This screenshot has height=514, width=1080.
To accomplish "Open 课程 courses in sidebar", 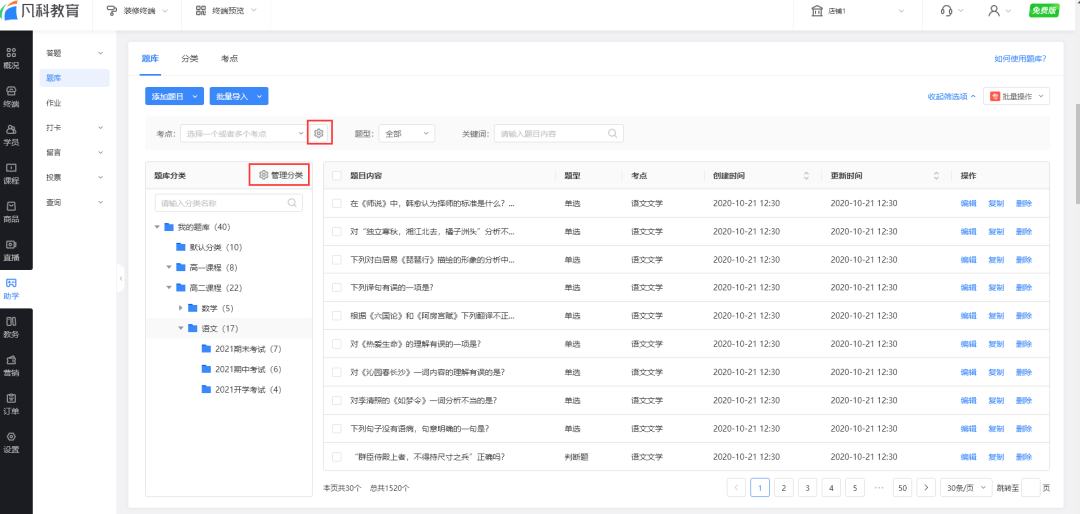I will point(11,174).
